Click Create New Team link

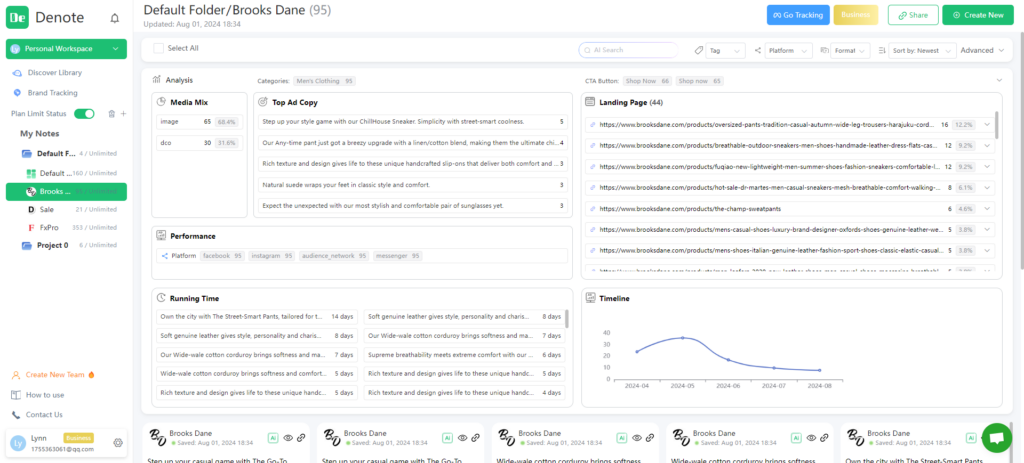(55, 375)
